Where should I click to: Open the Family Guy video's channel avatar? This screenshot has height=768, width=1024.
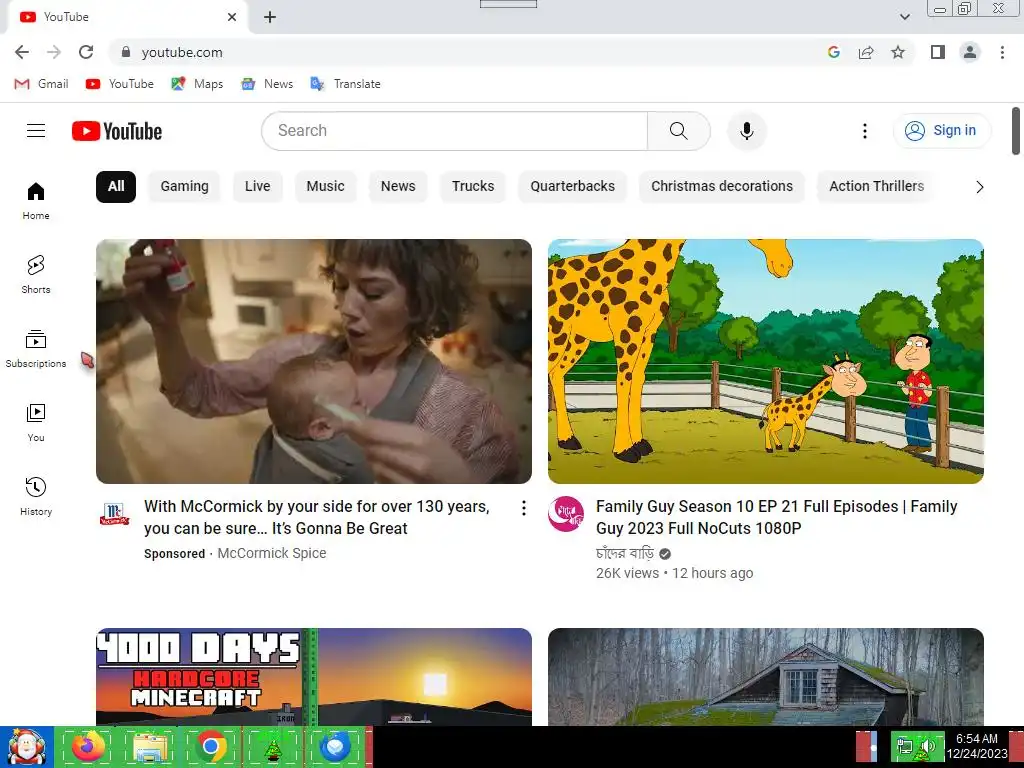566,514
